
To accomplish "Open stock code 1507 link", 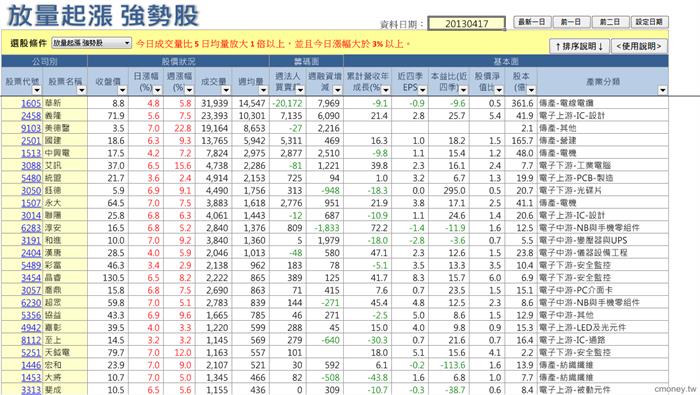I will (31, 203).
